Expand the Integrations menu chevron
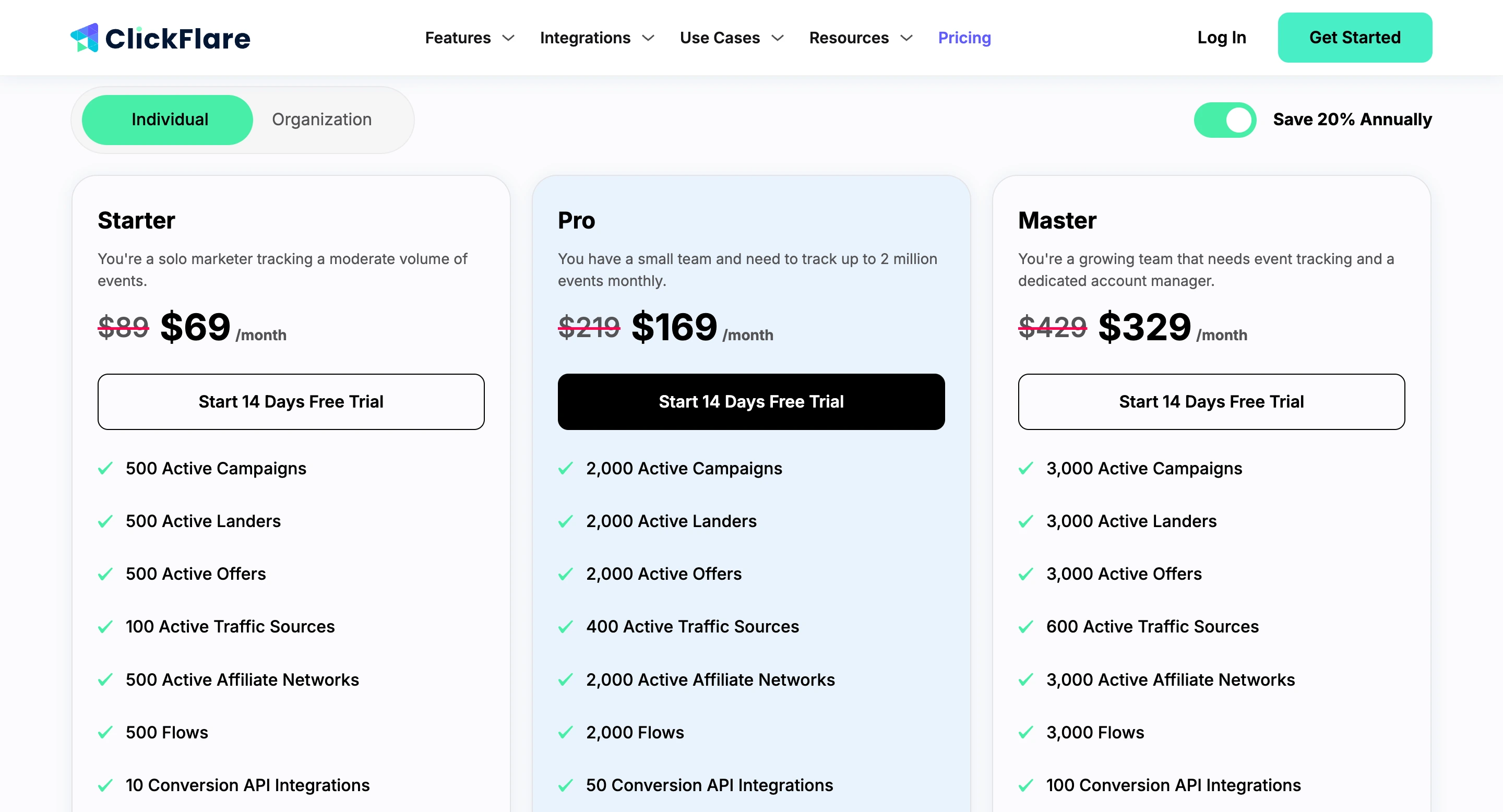 (x=648, y=39)
